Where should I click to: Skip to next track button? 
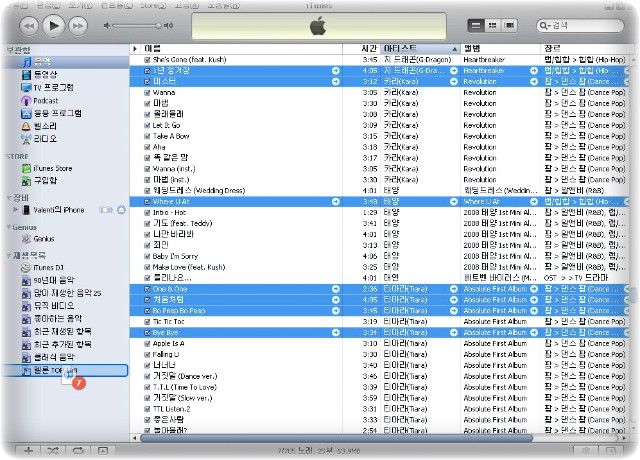pyautogui.click(x=78, y=26)
